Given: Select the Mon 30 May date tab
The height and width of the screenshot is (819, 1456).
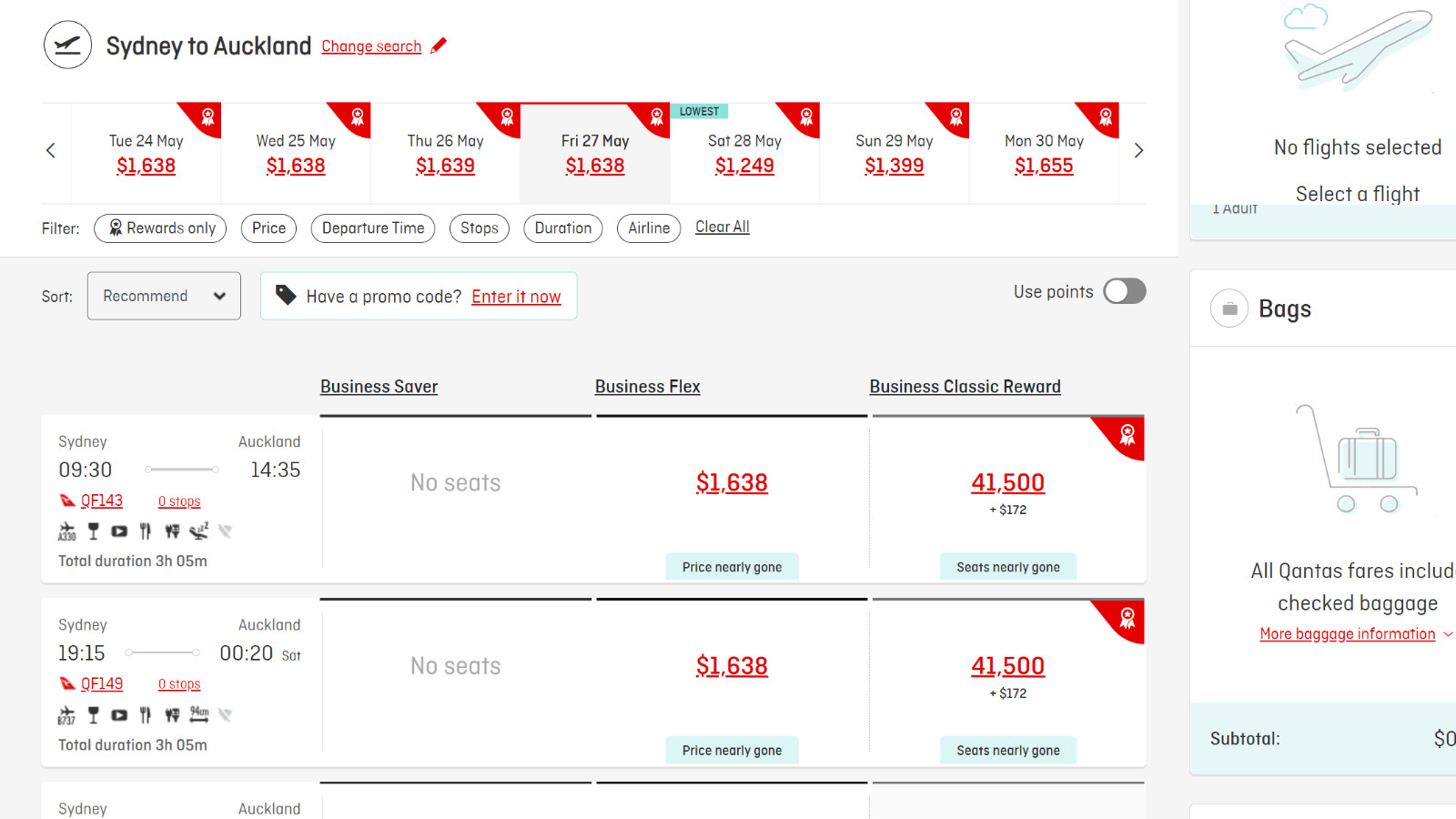Looking at the screenshot, I should [1044, 153].
